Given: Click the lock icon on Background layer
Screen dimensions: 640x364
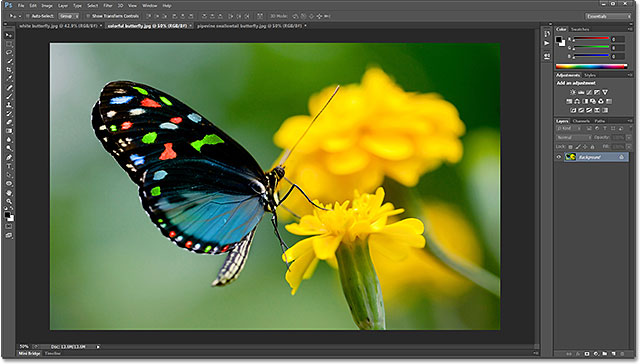Looking at the screenshot, I should coord(621,157).
